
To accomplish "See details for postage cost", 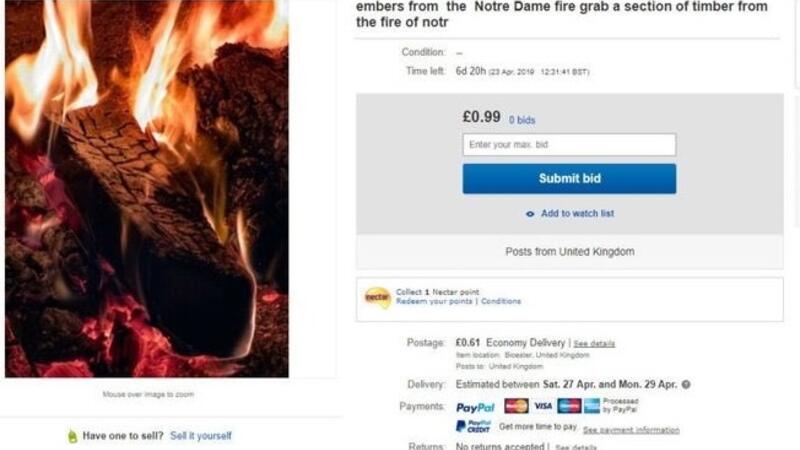I will click(x=594, y=343).
